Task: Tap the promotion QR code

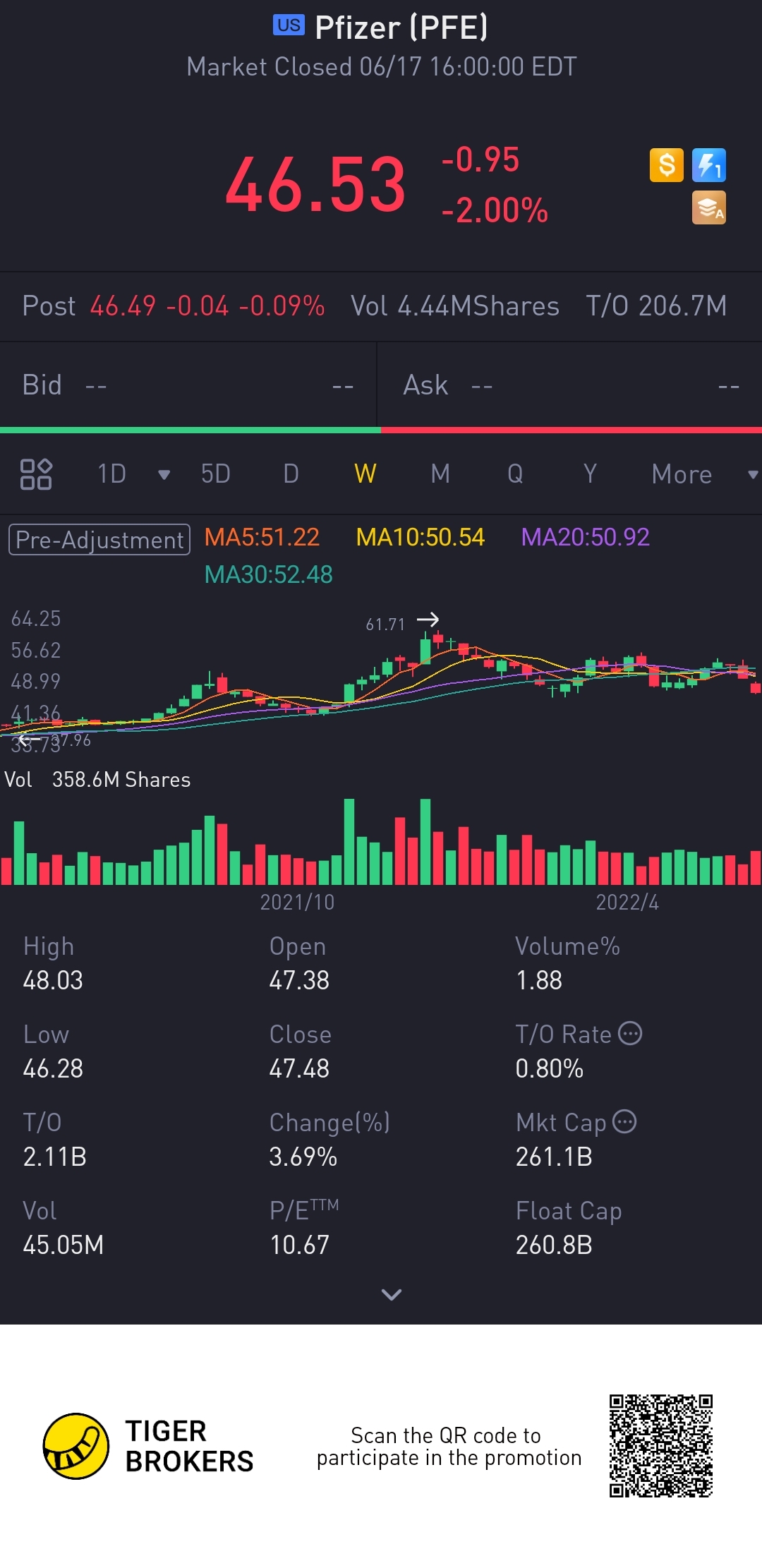Action: (x=661, y=1446)
